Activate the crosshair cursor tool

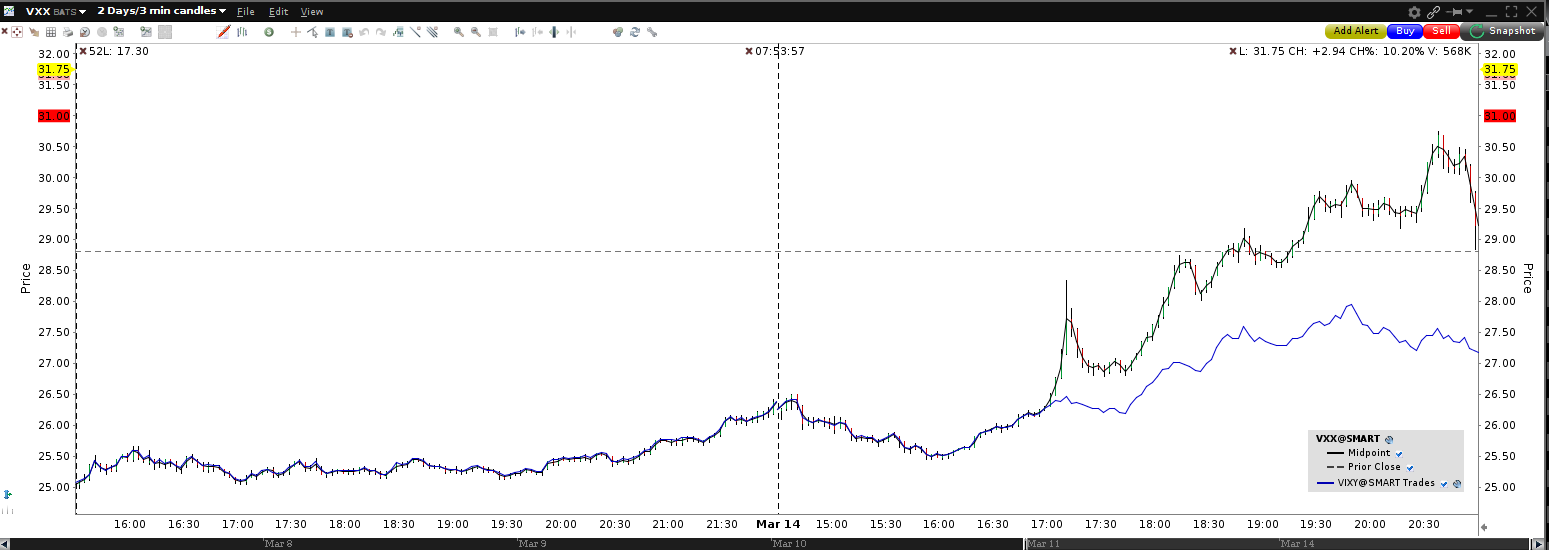(295, 32)
